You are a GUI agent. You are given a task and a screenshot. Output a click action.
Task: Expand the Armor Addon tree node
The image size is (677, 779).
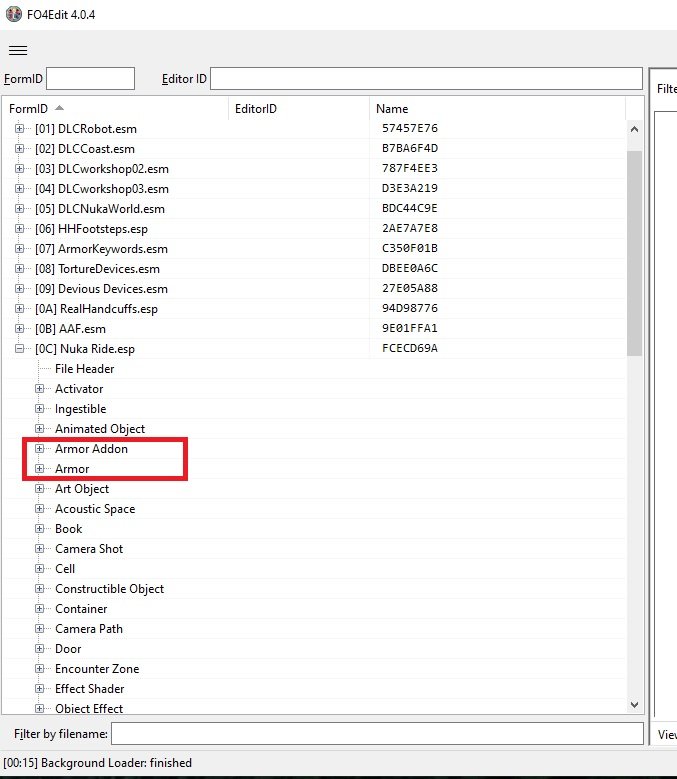[x=40, y=449]
